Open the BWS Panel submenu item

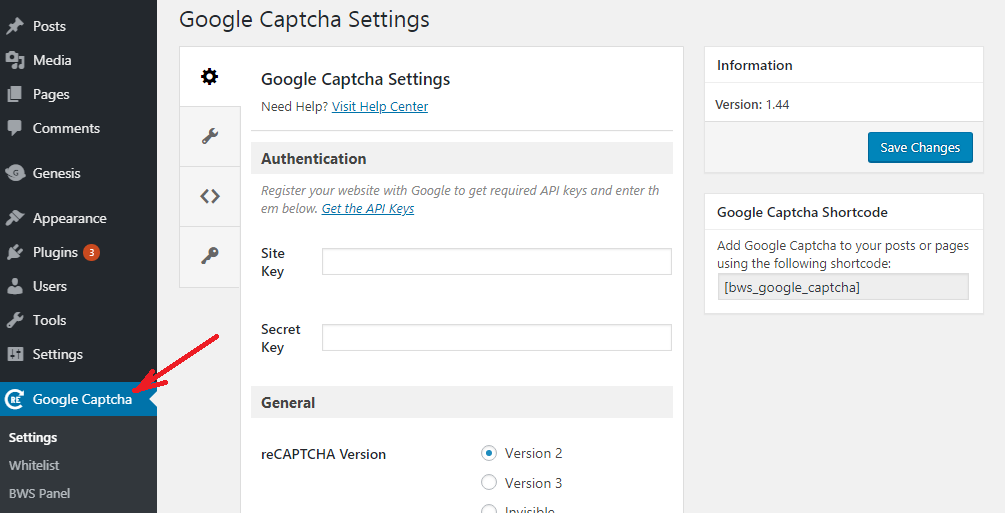40,494
